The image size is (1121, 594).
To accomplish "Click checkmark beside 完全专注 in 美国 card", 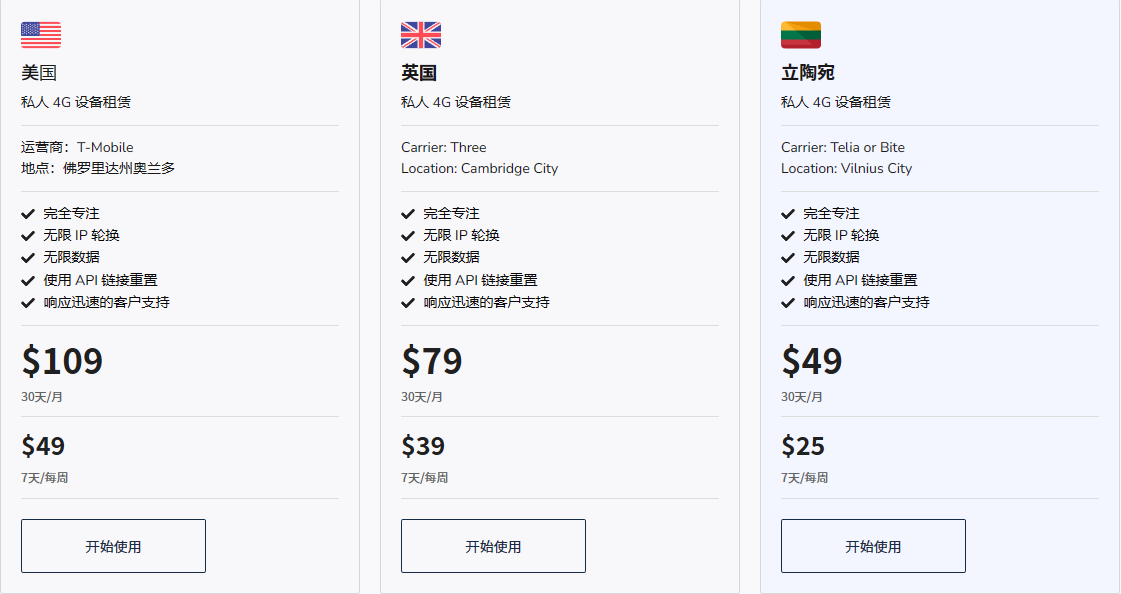I will 28,214.
